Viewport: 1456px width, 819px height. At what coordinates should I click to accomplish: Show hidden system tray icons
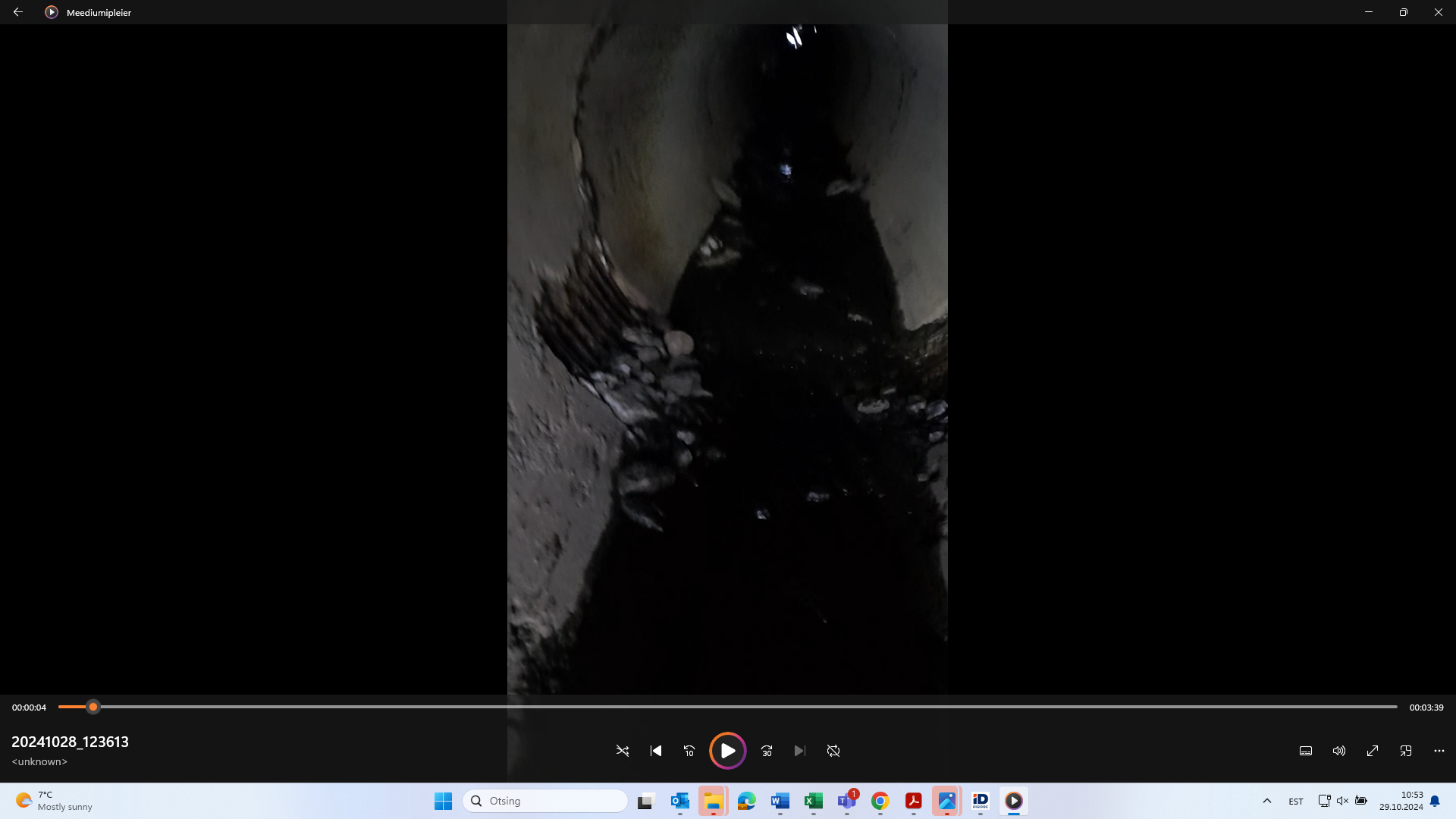click(1267, 801)
